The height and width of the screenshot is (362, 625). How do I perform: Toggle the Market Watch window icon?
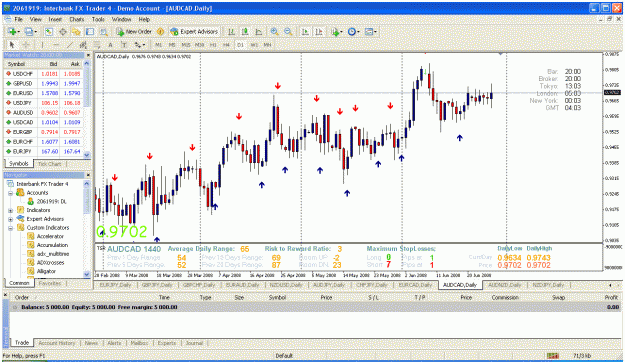click(49, 31)
